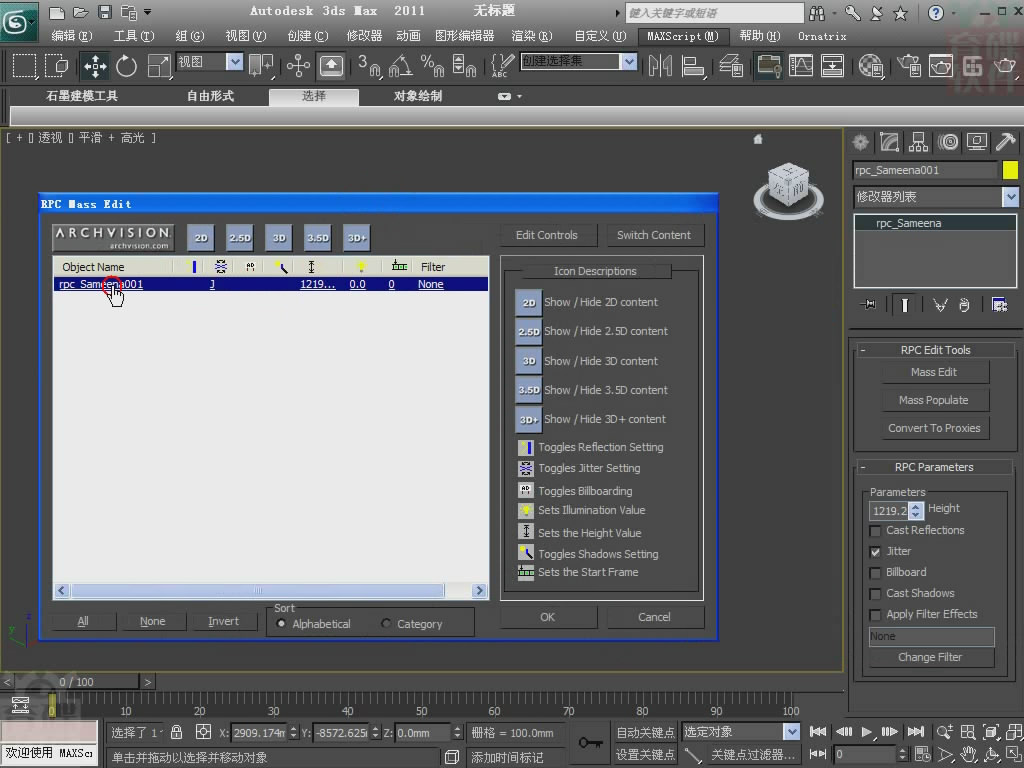Activate rectangular selection region tool
This screenshot has width=1024, height=768.
coord(24,66)
